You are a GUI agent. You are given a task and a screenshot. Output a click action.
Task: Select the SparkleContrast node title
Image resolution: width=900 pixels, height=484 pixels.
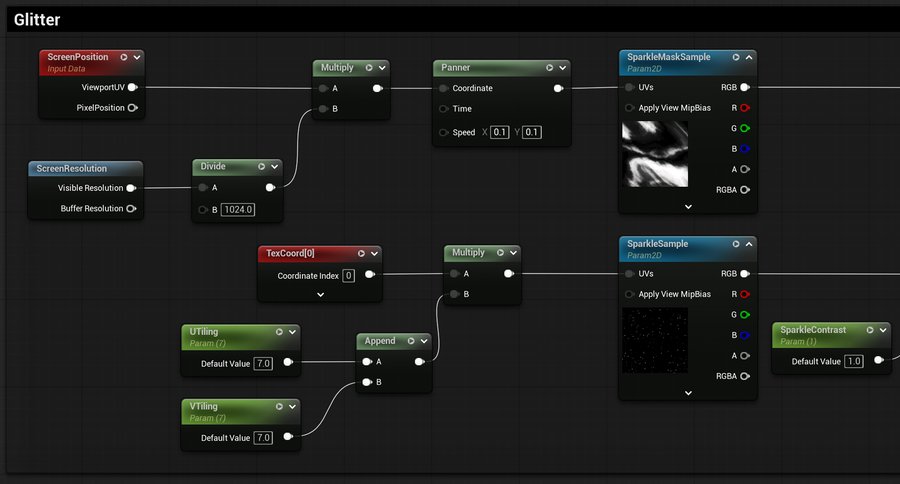[x=813, y=330]
